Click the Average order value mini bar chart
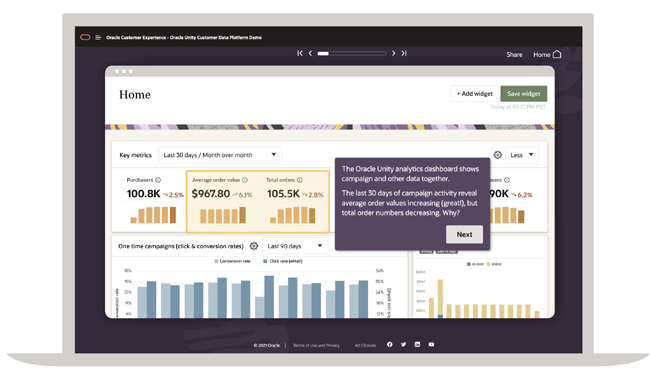Screen dimensions: 650x381 [223, 215]
